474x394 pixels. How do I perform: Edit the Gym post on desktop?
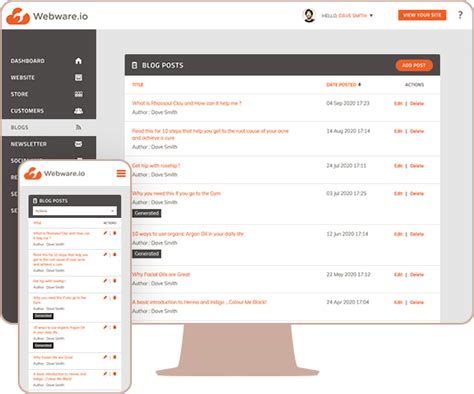[398, 193]
